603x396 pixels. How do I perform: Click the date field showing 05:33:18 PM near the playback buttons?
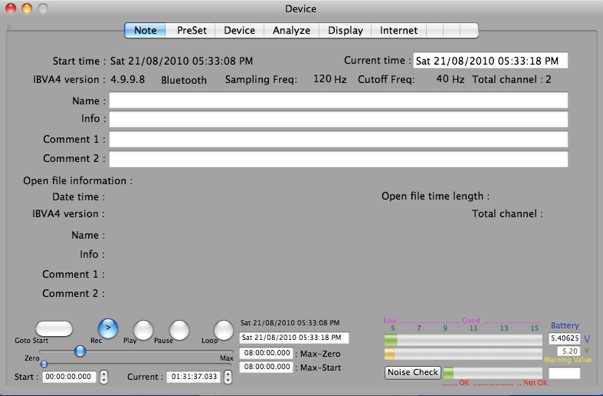[294, 338]
